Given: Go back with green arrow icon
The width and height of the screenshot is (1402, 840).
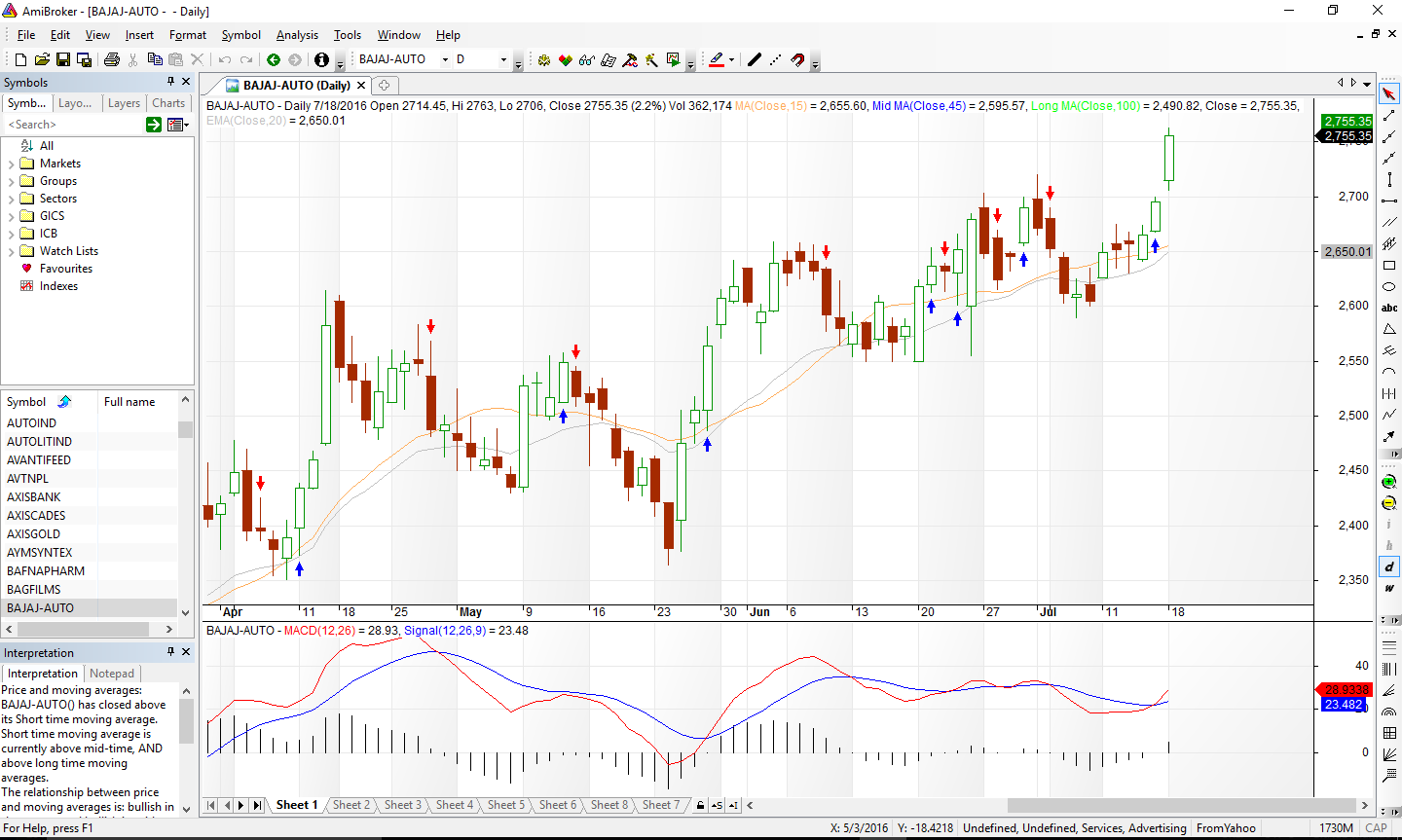Looking at the screenshot, I should (x=274, y=59).
